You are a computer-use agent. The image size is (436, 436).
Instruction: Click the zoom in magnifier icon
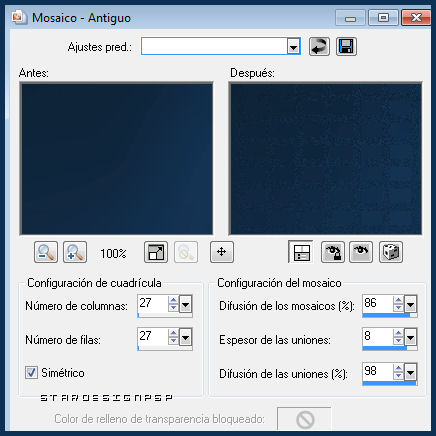[75, 252]
